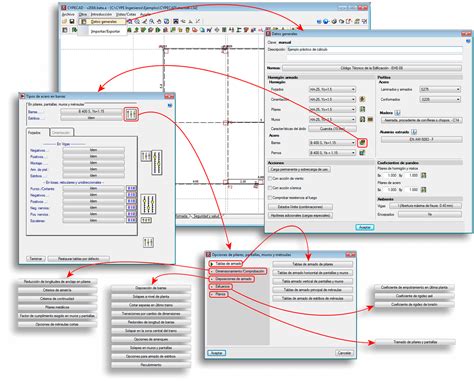The image size is (474, 381).
Task: Click Aceptar in Datos generales dialog
Action: 365,227
